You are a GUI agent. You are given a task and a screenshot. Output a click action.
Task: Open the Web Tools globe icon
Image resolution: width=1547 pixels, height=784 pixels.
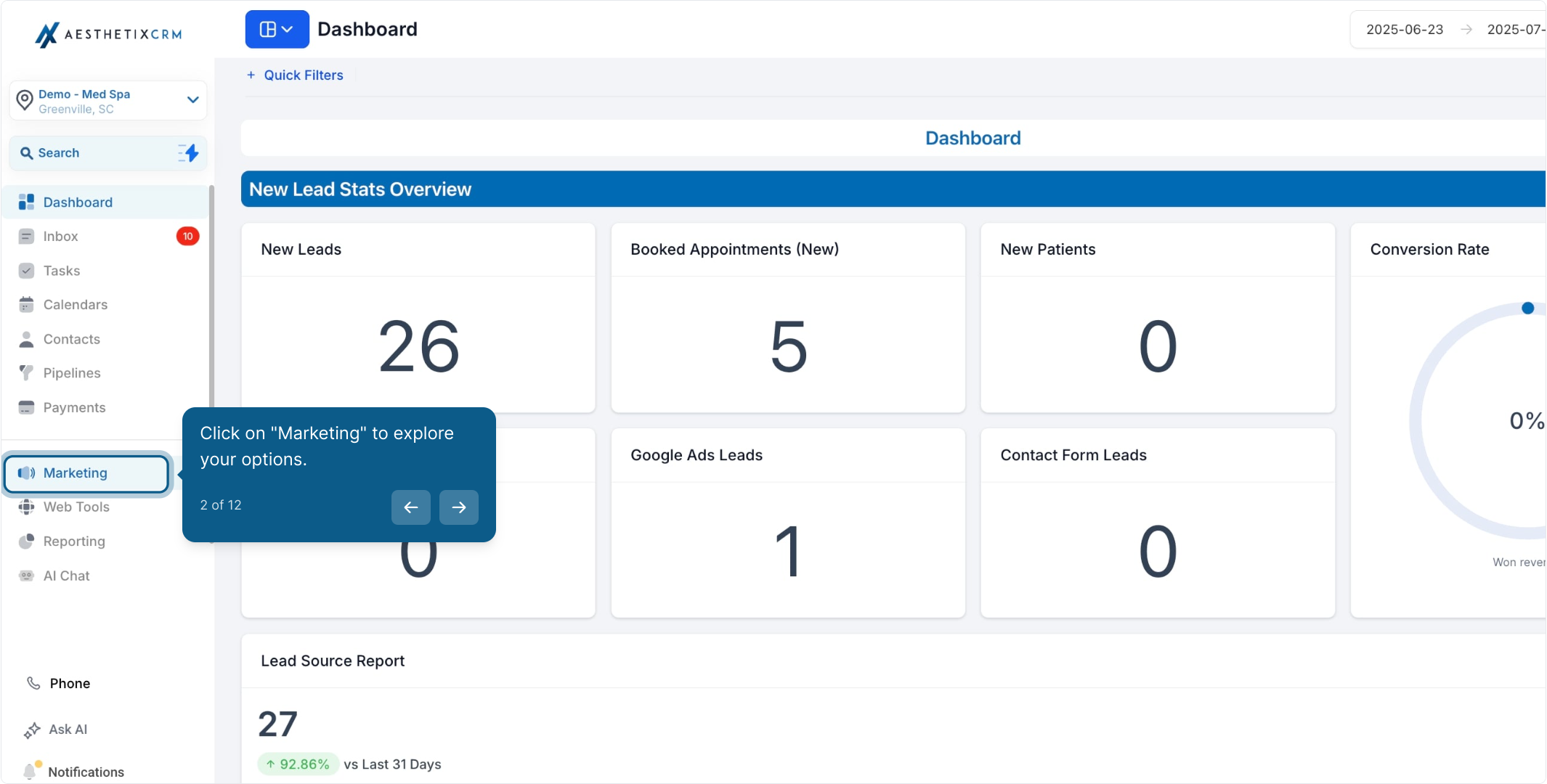pyautogui.click(x=27, y=507)
